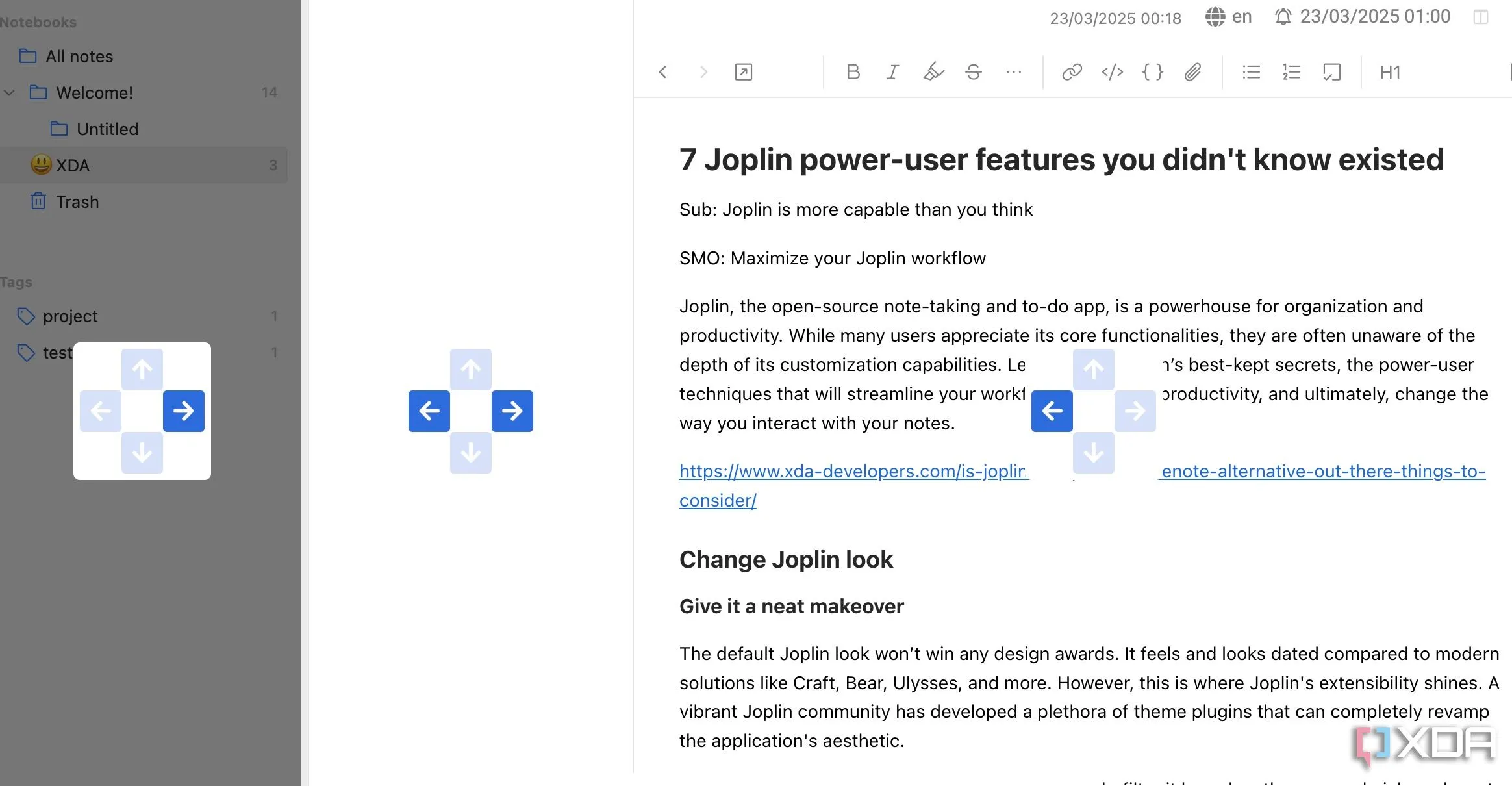This screenshot has width=1512, height=786.
Task: Click the sidebar panel's down arrow
Action: tap(142, 453)
